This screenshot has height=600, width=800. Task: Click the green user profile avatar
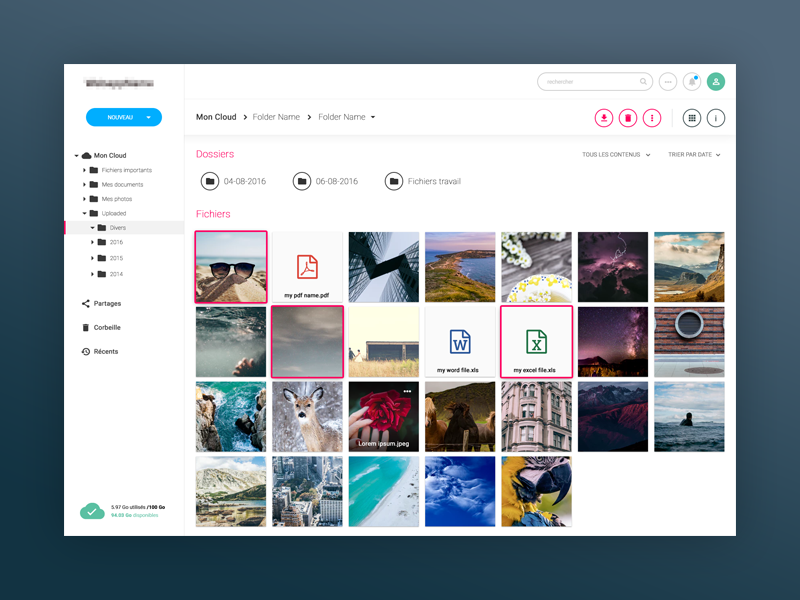[716, 82]
